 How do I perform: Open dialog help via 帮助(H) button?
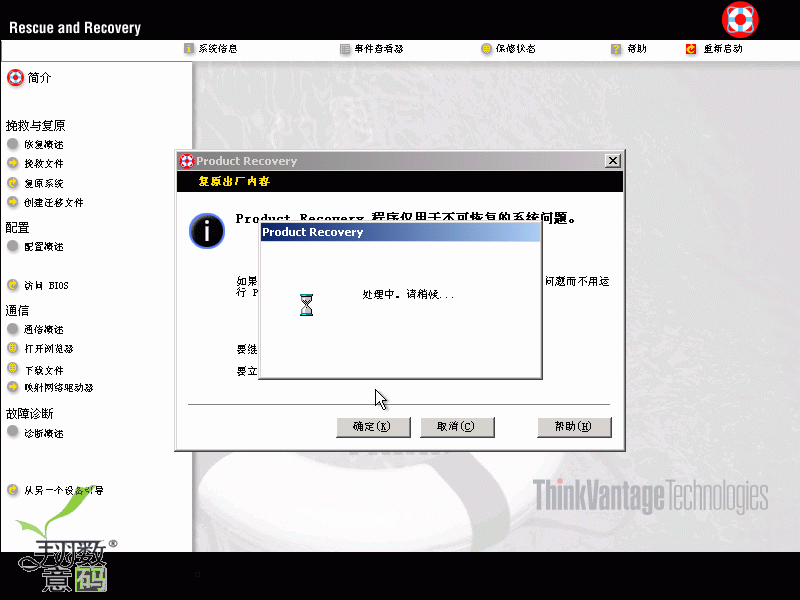[574, 427]
